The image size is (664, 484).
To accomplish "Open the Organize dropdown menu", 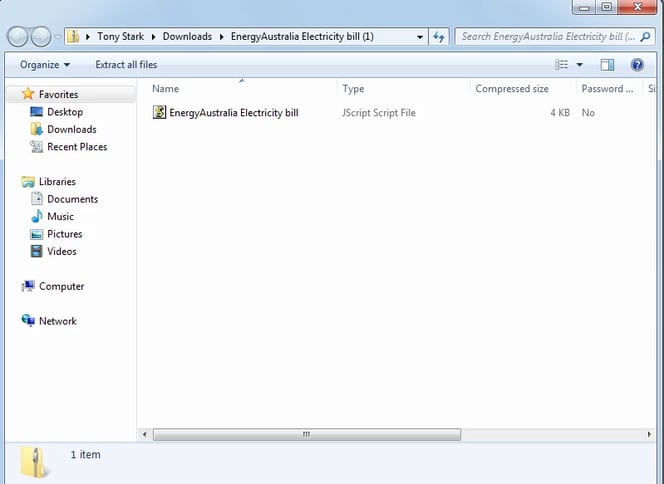I will point(45,65).
